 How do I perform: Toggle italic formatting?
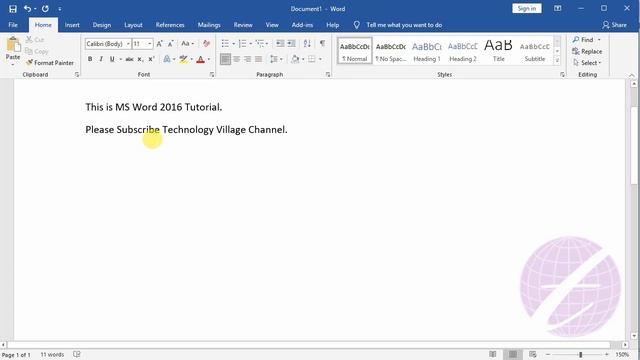pyautogui.click(x=101, y=59)
